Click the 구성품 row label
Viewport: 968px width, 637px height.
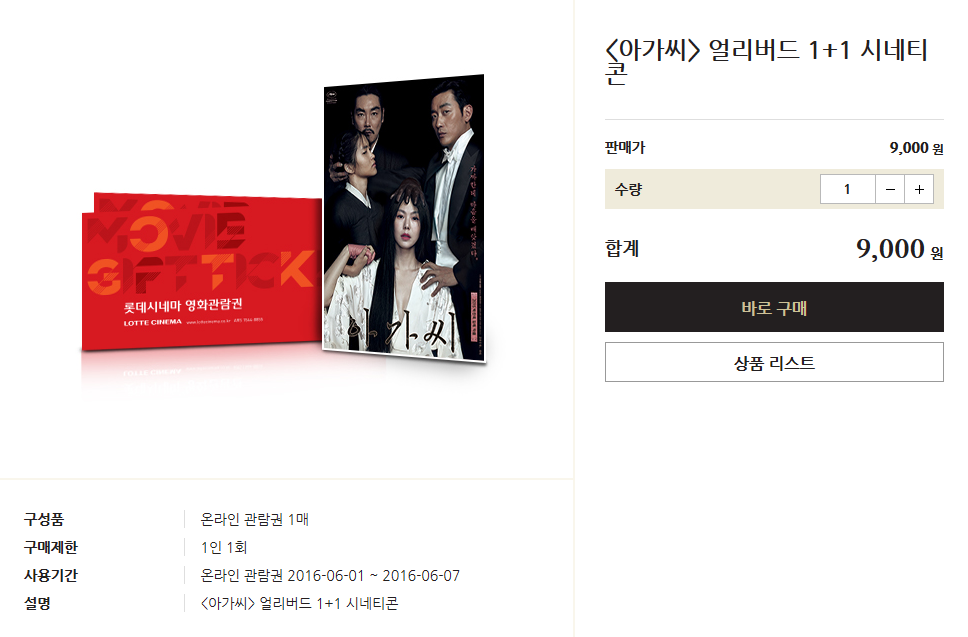click(x=44, y=519)
